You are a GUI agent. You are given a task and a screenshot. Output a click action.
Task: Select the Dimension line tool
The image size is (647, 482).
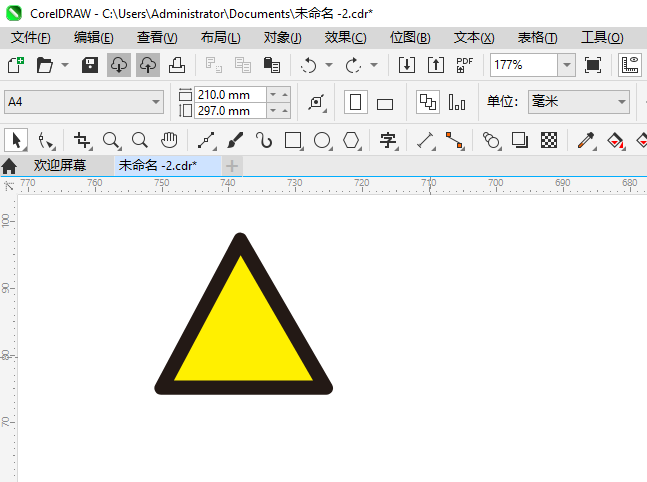click(x=425, y=140)
